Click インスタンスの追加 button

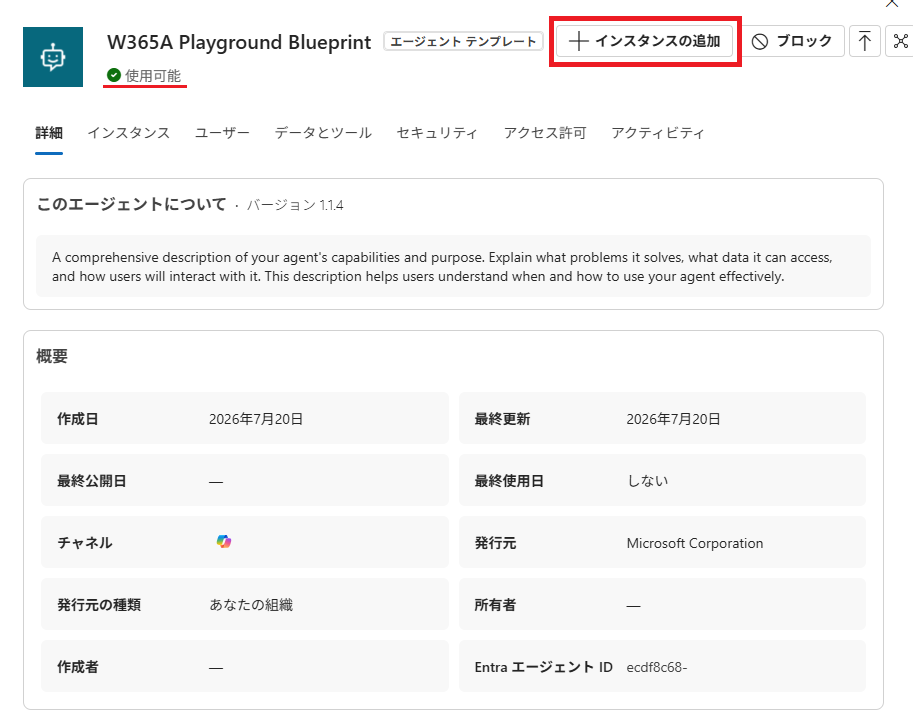[645, 41]
